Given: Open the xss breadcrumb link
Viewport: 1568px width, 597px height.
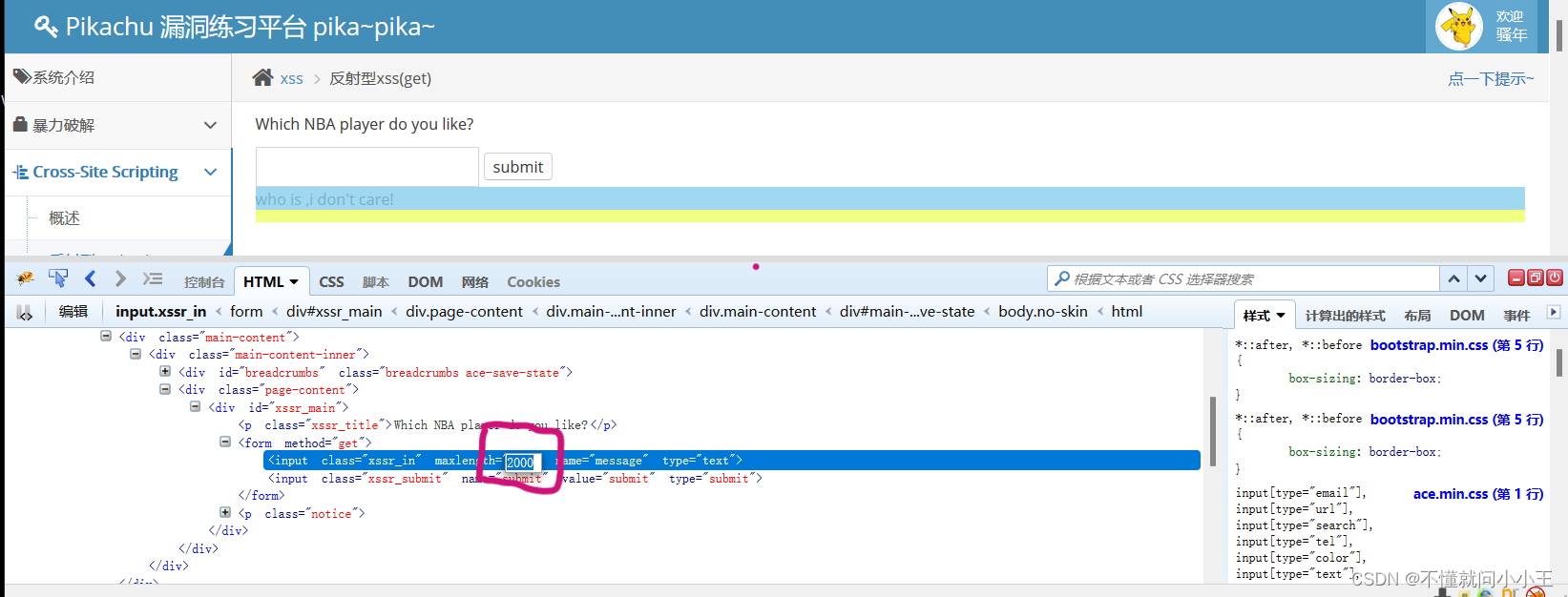Looking at the screenshot, I should click(x=292, y=78).
